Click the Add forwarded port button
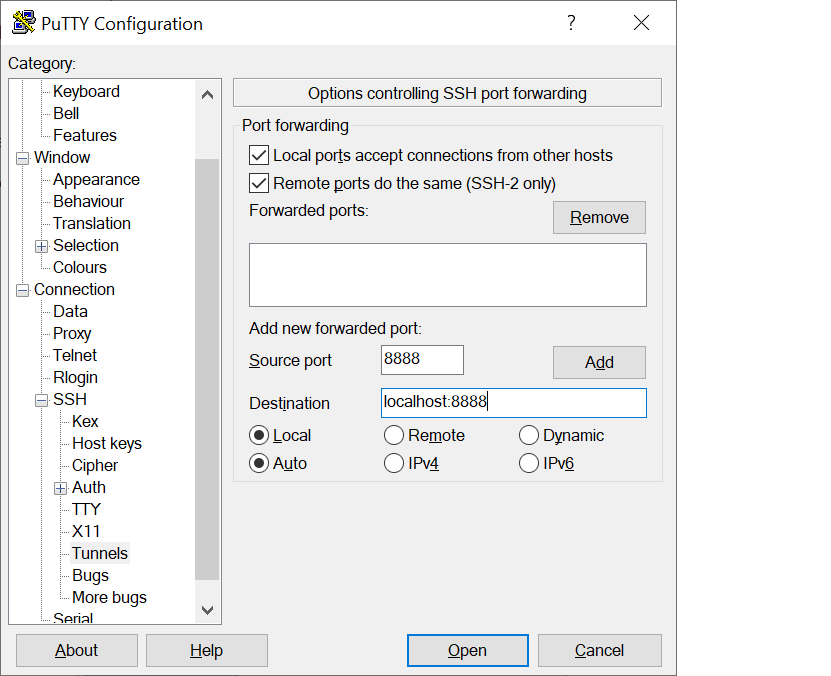Viewport: 831px width, 676px height. pyautogui.click(x=599, y=362)
